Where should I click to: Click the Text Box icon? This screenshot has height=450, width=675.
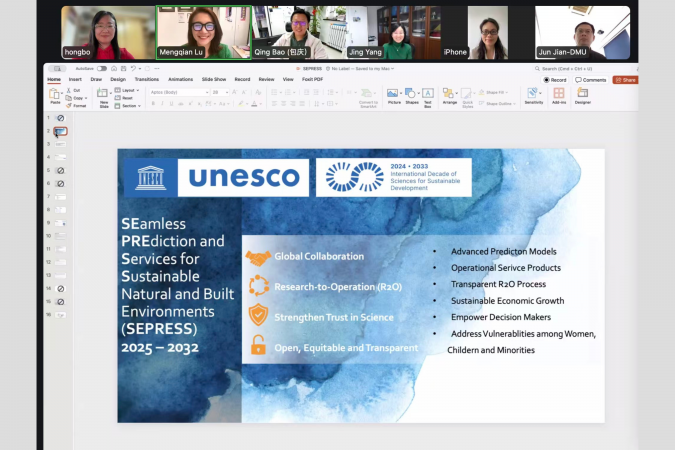point(427,93)
